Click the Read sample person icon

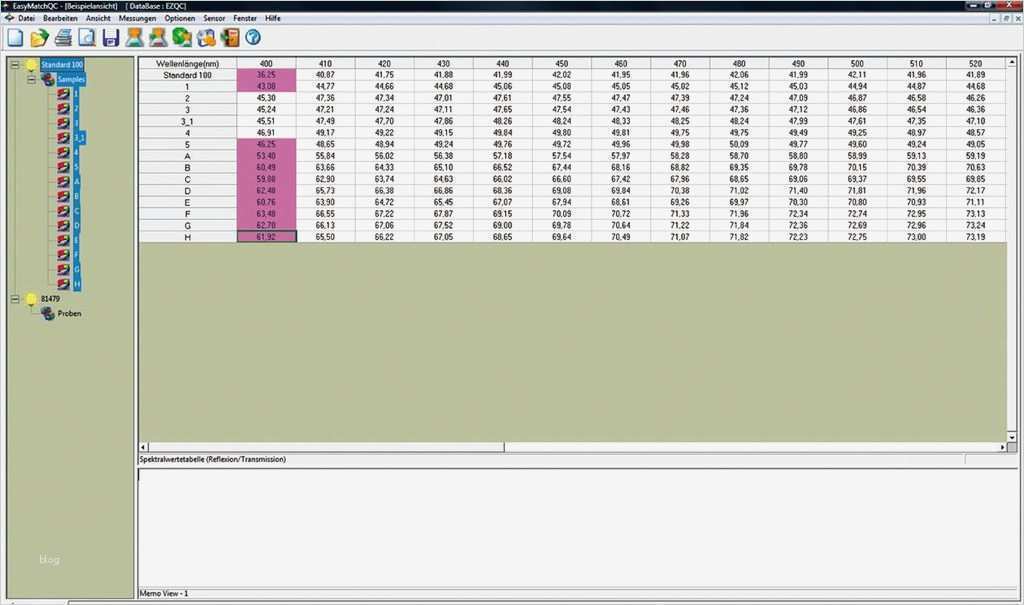click(x=158, y=38)
